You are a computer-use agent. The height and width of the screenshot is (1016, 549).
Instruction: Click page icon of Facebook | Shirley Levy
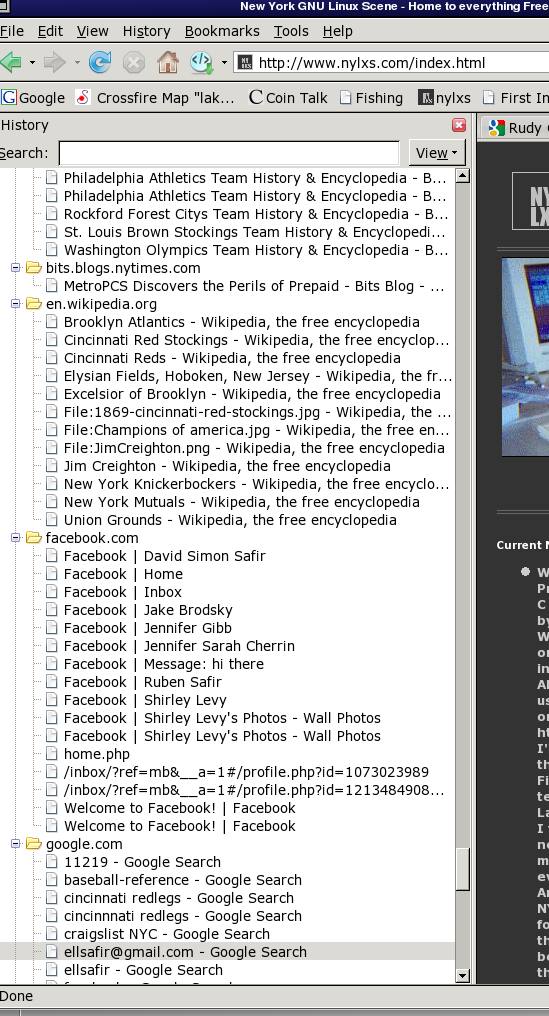coord(52,700)
